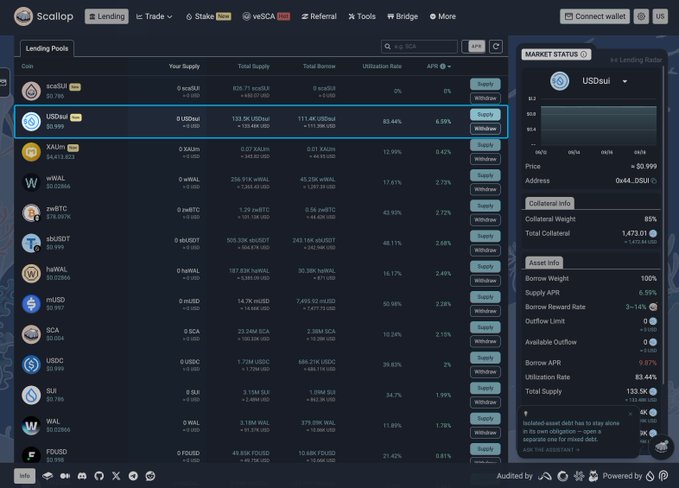Switch to Collateral Info tab
Image resolution: width=679 pixels, height=488 pixels.
pos(550,203)
